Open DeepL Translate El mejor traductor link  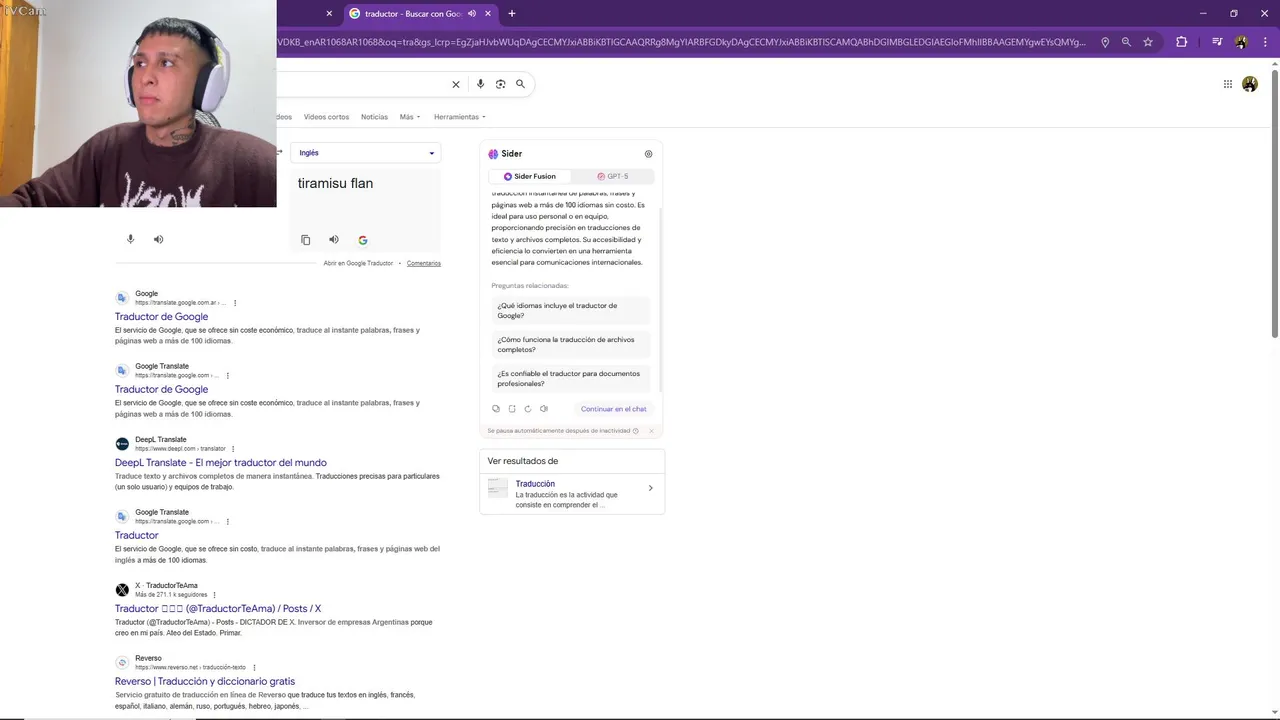point(220,463)
